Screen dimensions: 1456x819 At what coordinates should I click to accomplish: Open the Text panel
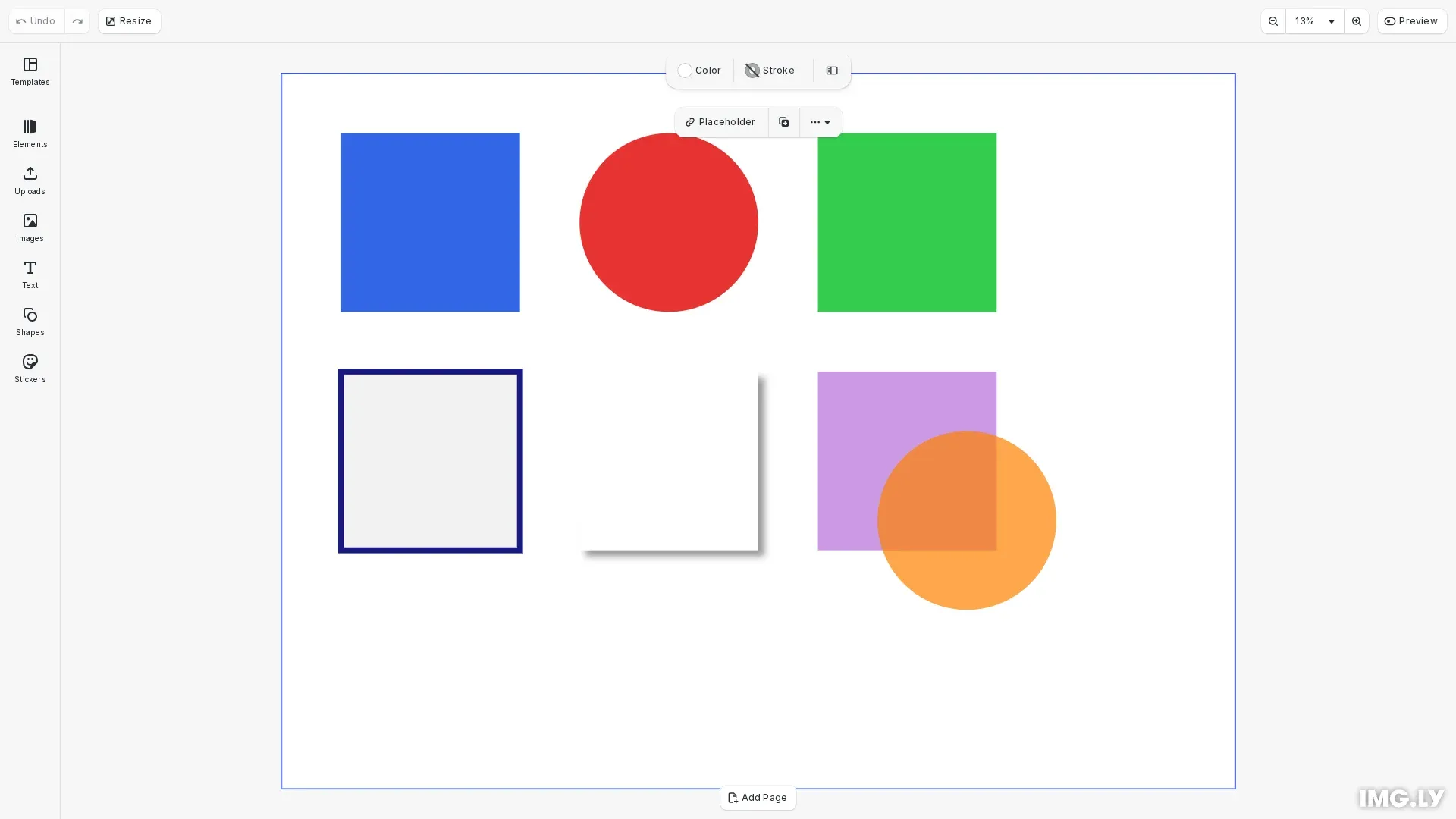pos(30,275)
